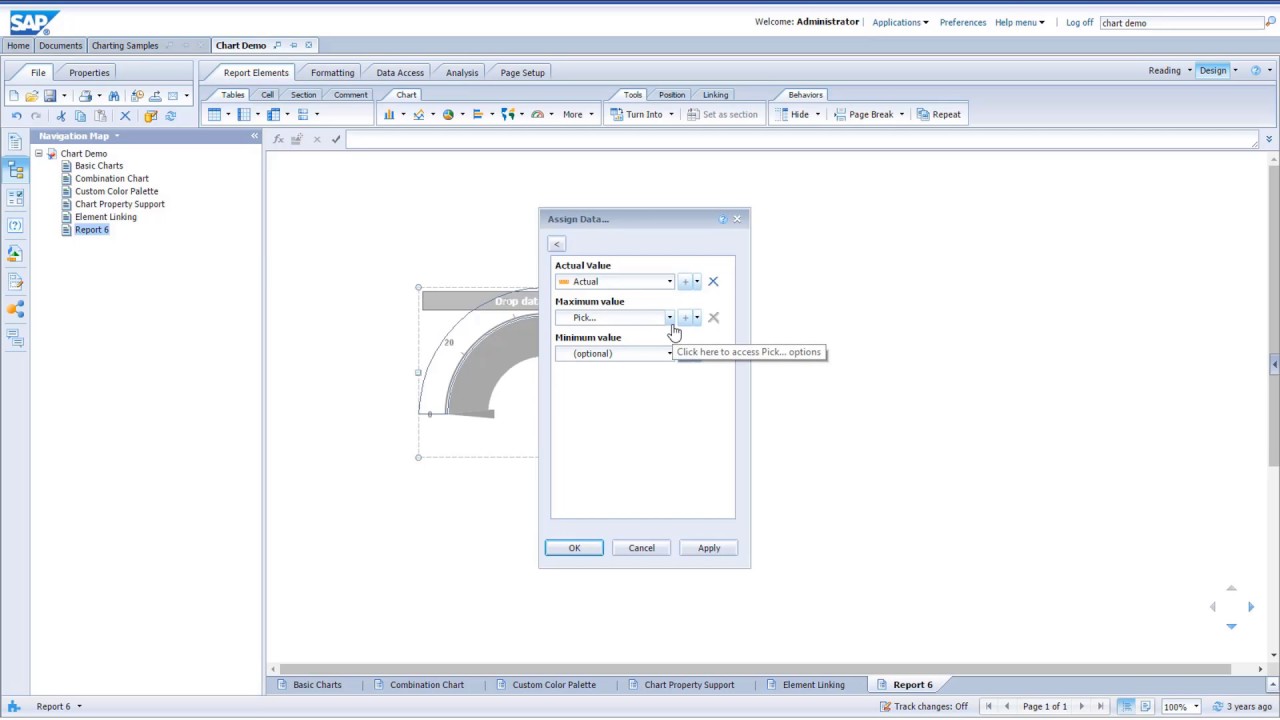Click the New document icon
The width and height of the screenshot is (1280, 720).
(14, 96)
